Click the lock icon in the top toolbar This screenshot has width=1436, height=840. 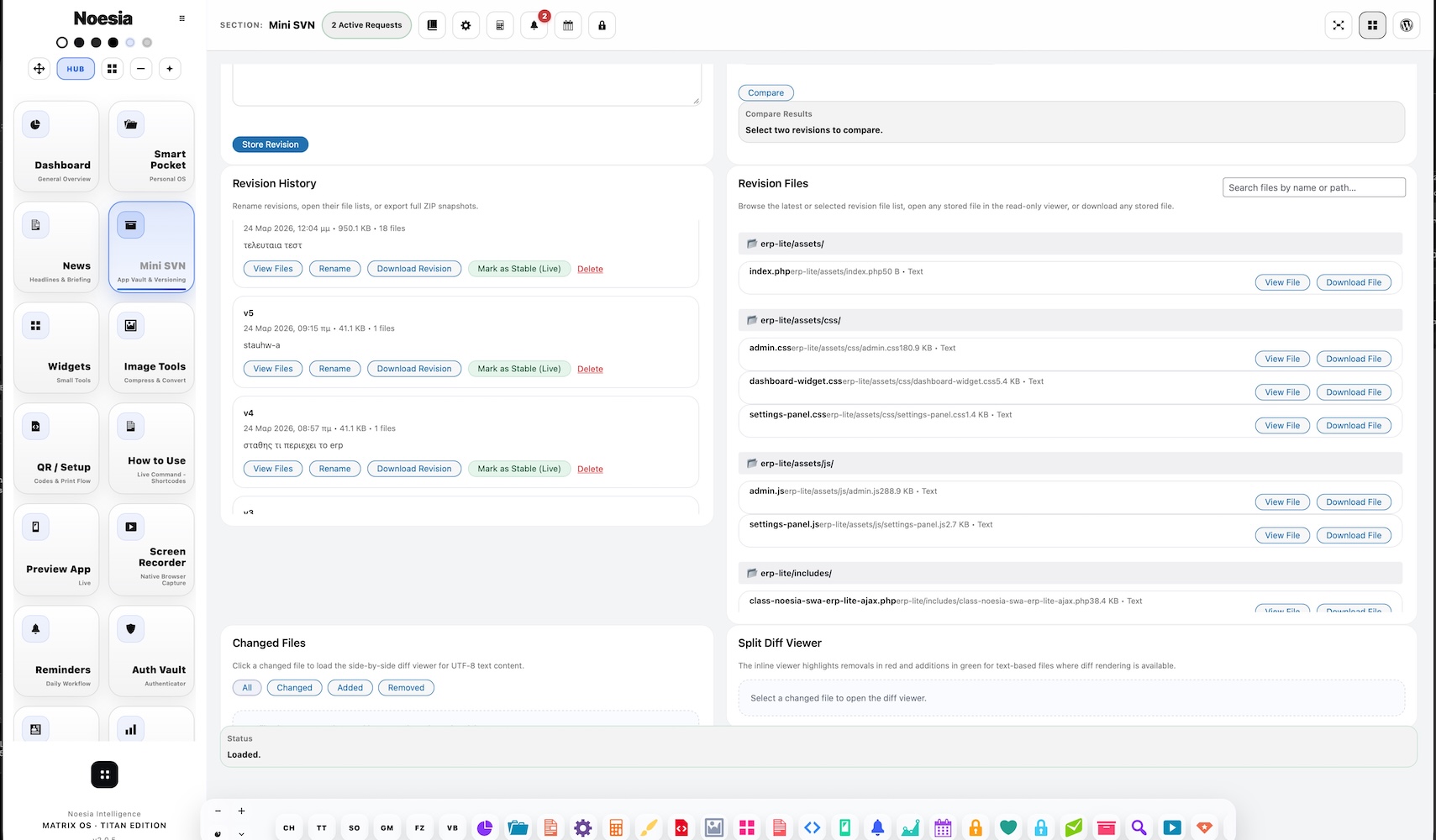(602, 25)
